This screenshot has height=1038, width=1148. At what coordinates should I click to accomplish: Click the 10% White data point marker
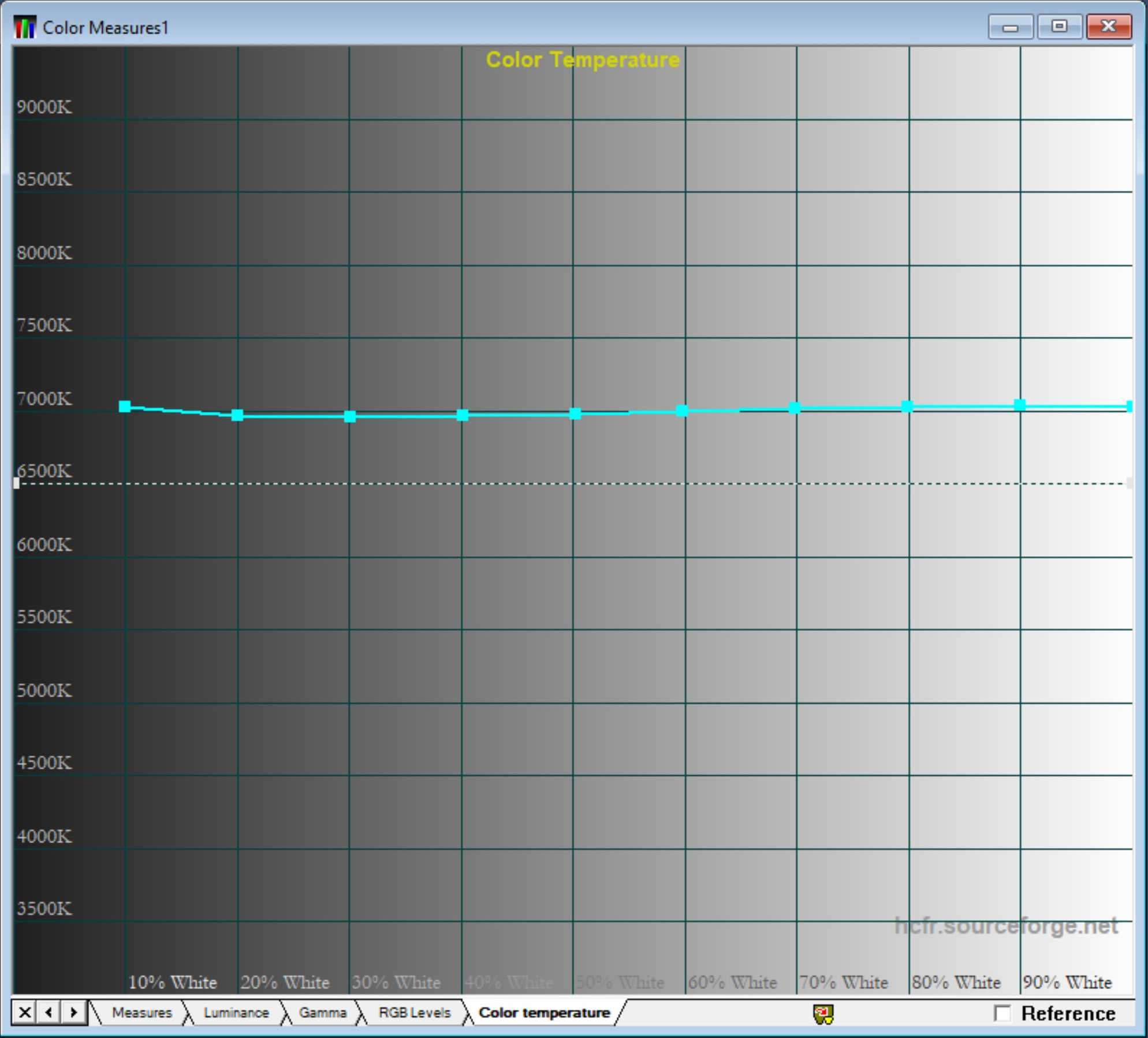125,407
